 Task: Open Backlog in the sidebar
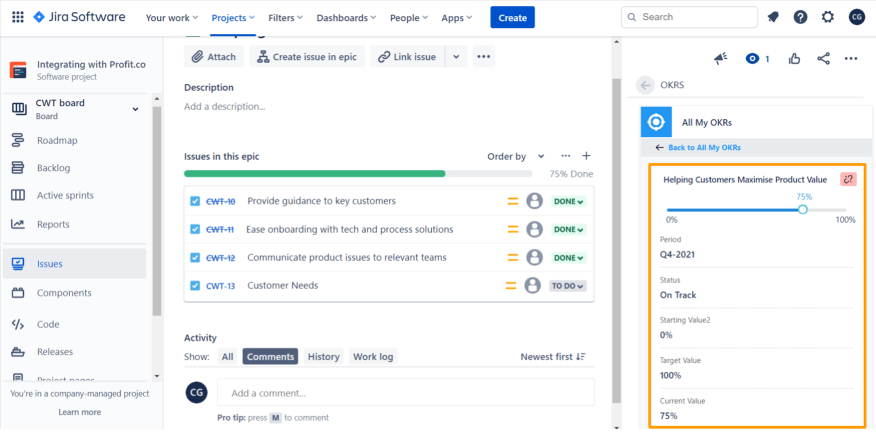[54, 168]
